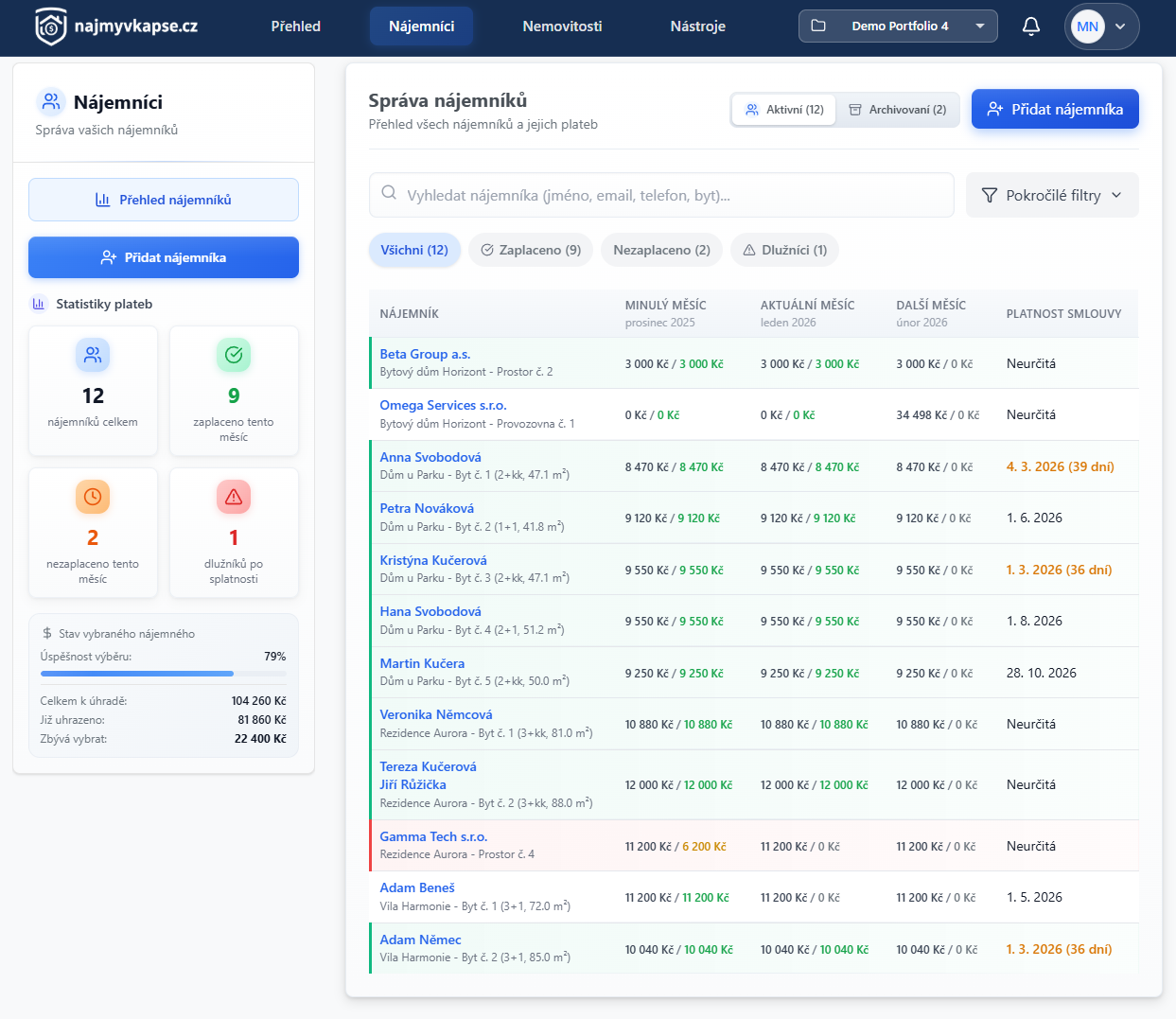
Task: Click the blue tenants stat card icon
Action: coord(93,355)
